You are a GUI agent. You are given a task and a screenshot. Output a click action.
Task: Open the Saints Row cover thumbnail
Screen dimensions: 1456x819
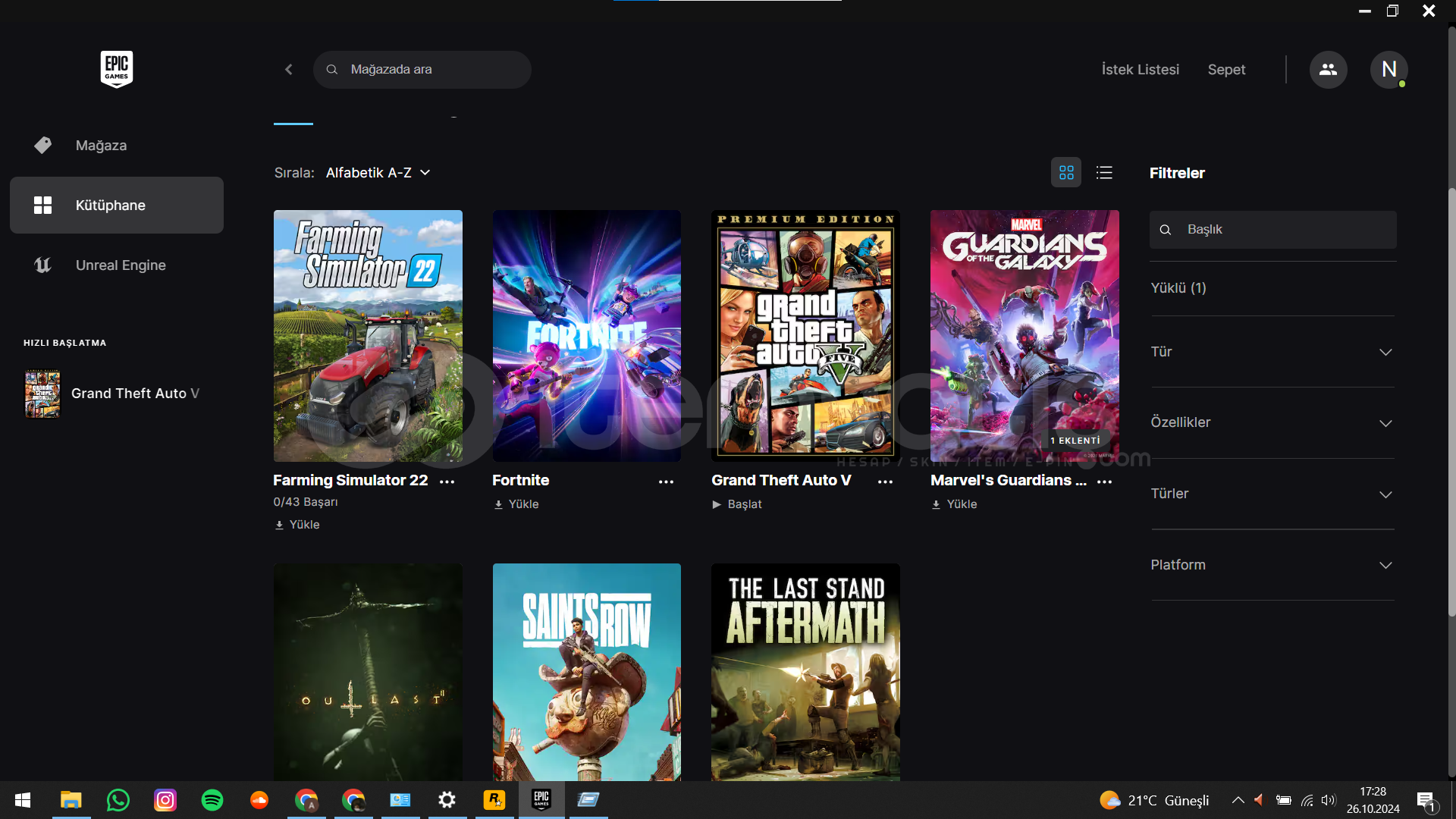[x=586, y=672]
